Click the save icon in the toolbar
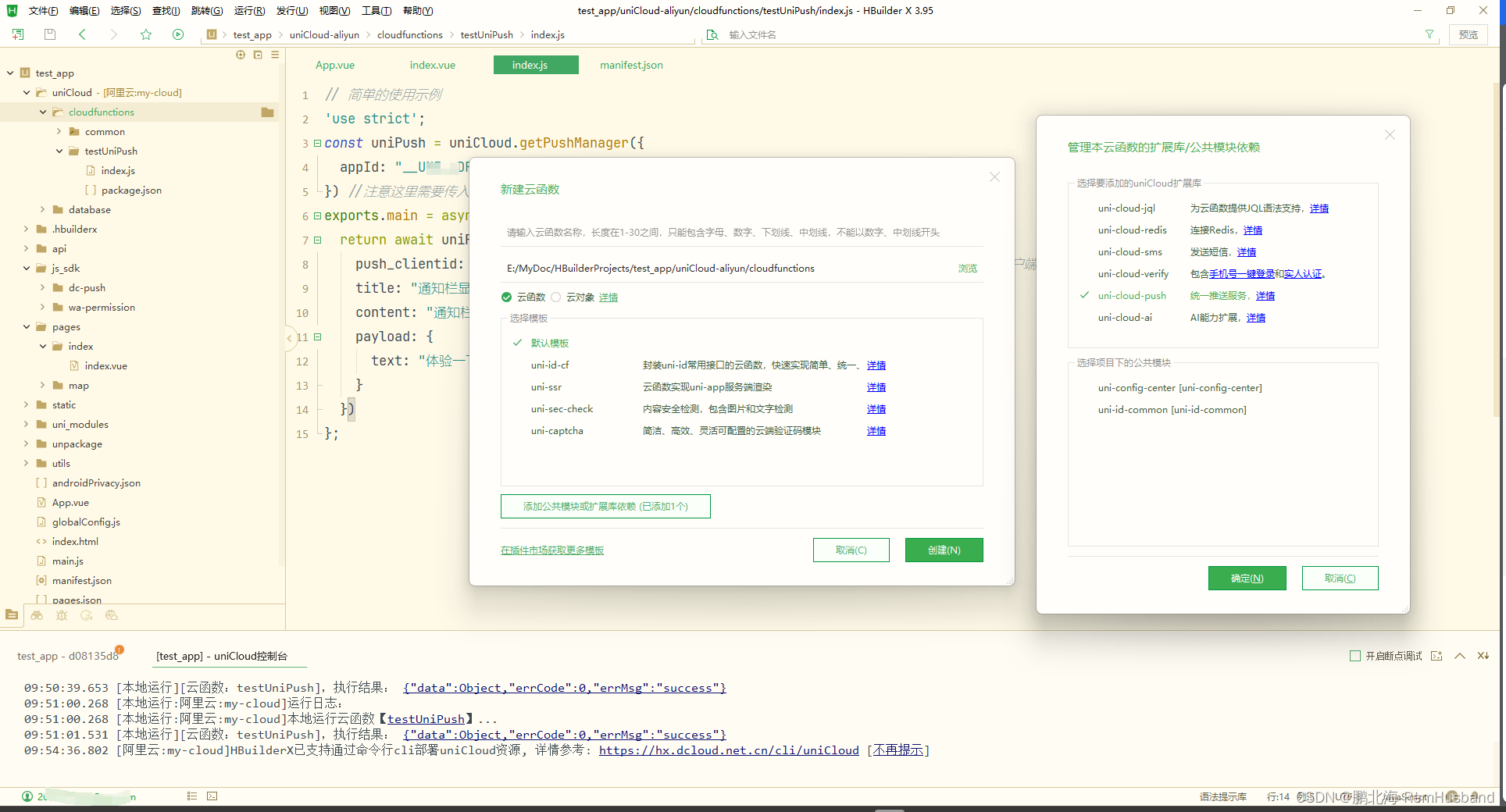 tap(49, 34)
